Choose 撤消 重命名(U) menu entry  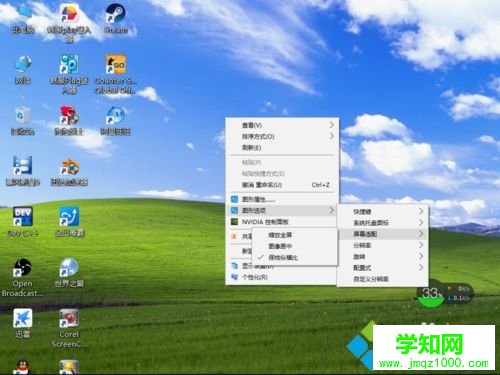click(x=283, y=185)
